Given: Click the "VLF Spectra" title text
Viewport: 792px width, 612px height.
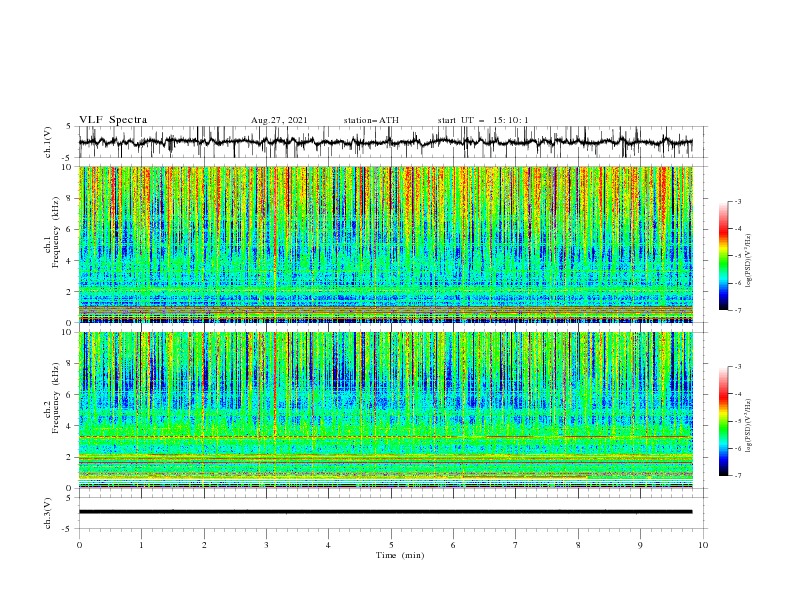Looking at the screenshot, I should [x=113, y=120].
